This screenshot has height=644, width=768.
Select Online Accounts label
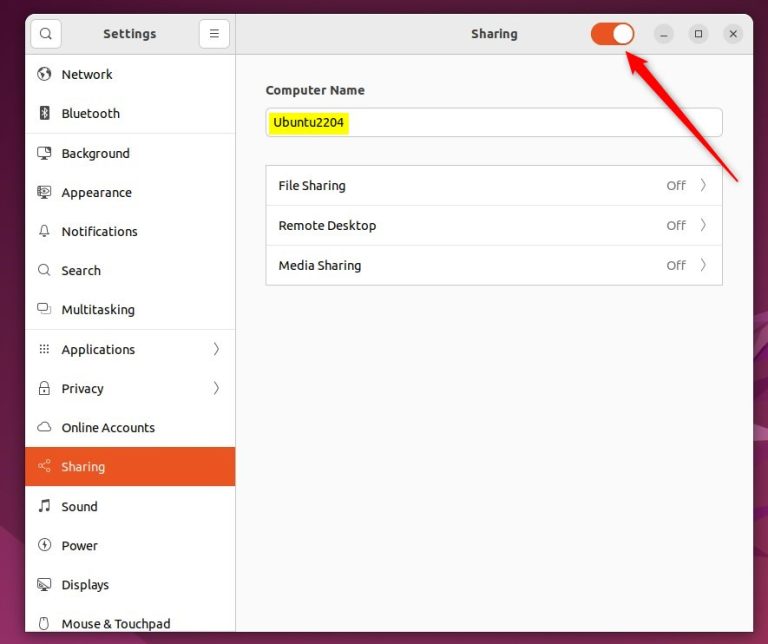coord(108,428)
